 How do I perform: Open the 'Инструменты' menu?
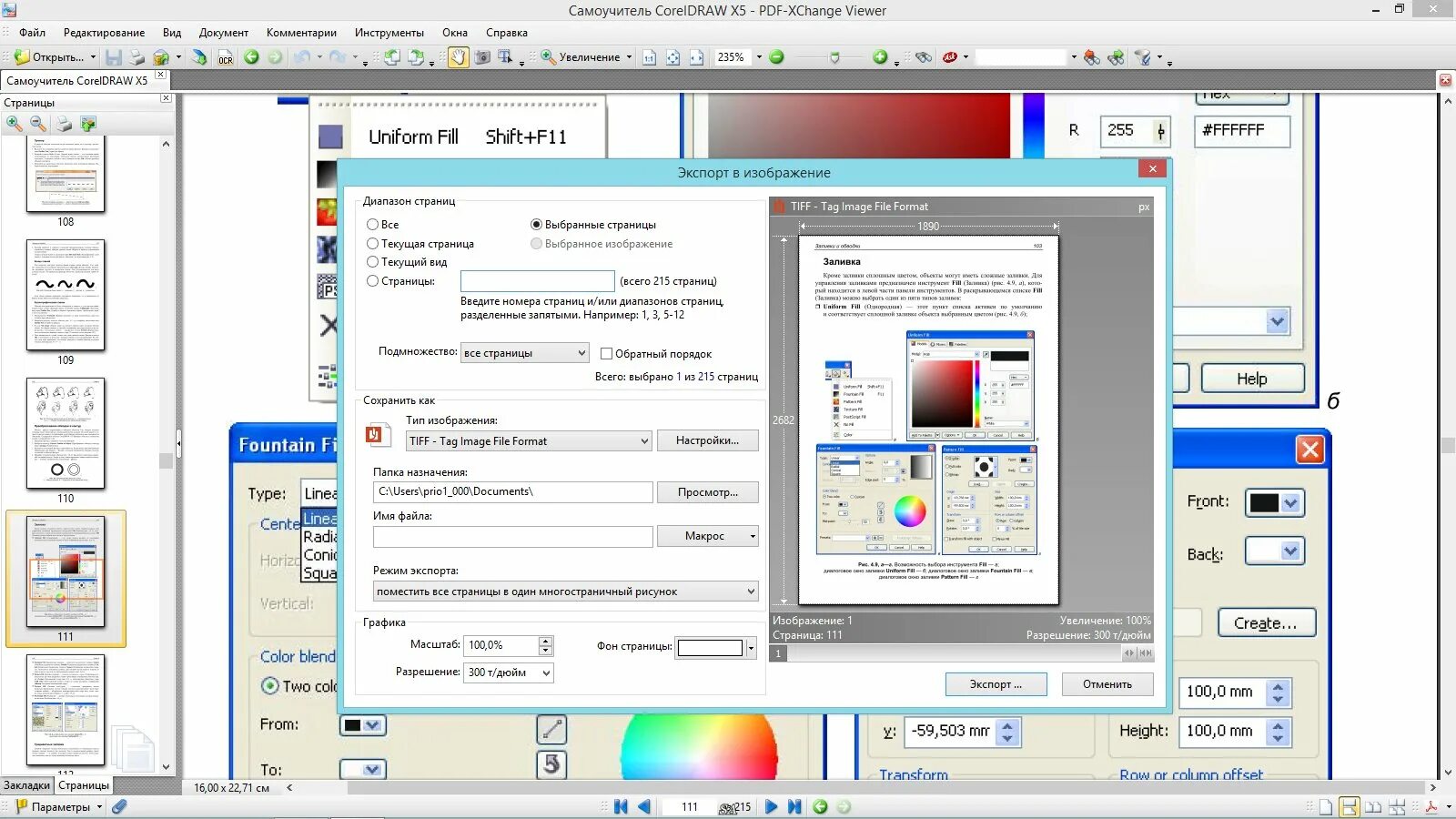389,33
